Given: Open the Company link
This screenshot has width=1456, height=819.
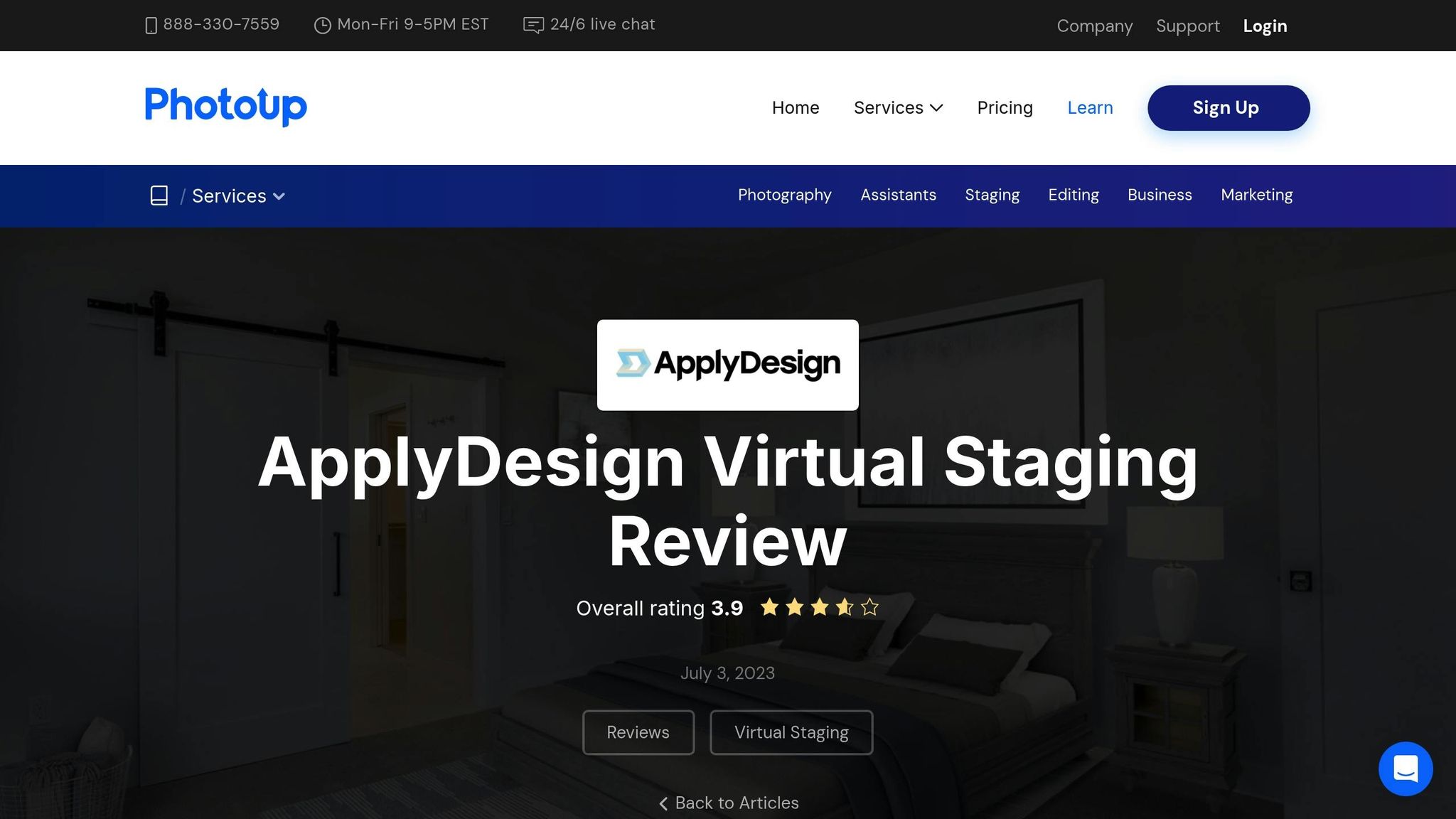Looking at the screenshot, I should point(1094,26).
